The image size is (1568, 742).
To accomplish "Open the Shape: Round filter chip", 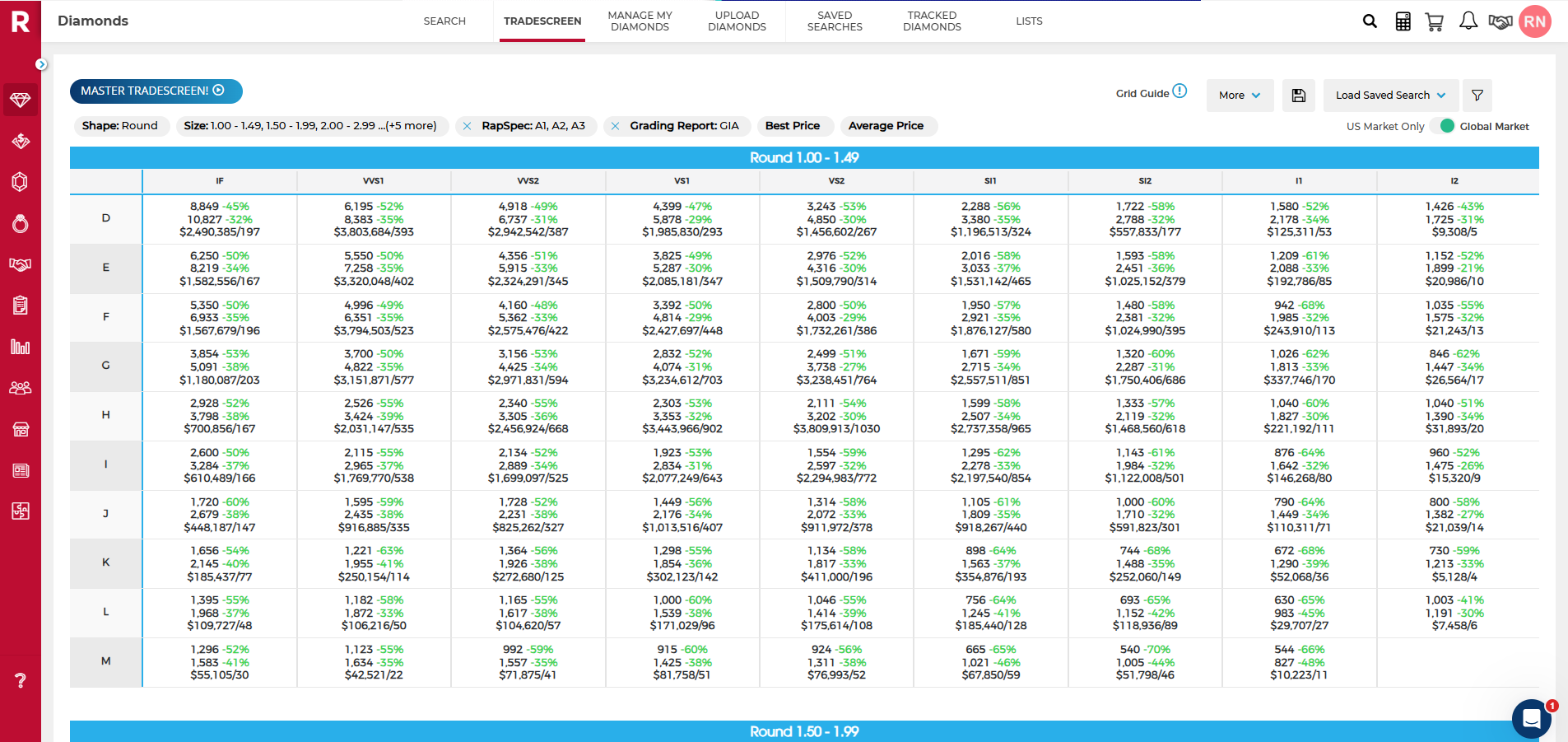I will coord(120,126).
